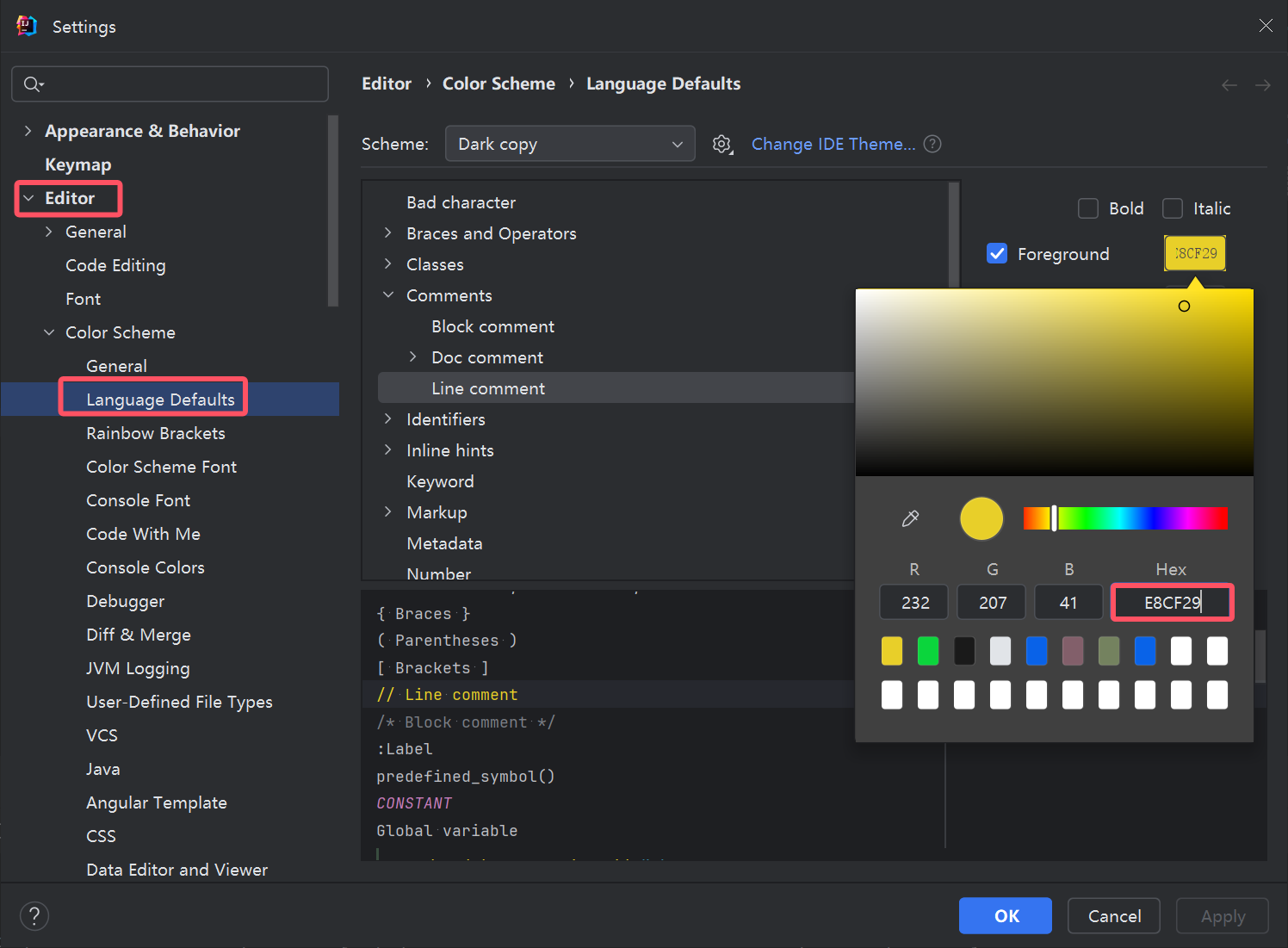
Task: Select the mauve recent color swatch
Action: coord(1073,651)
